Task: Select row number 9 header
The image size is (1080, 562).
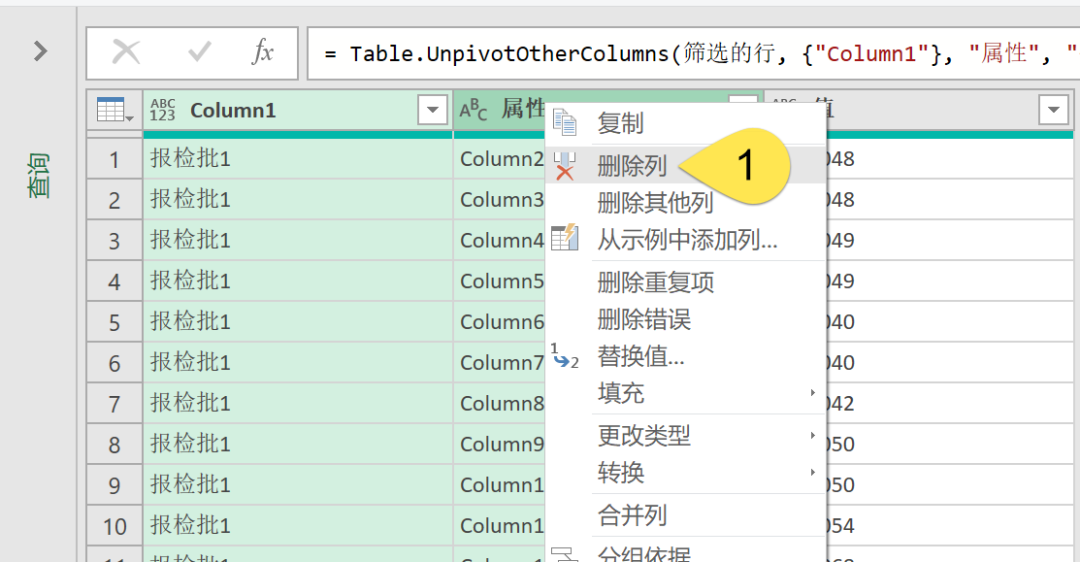Action: click(114, 485)
